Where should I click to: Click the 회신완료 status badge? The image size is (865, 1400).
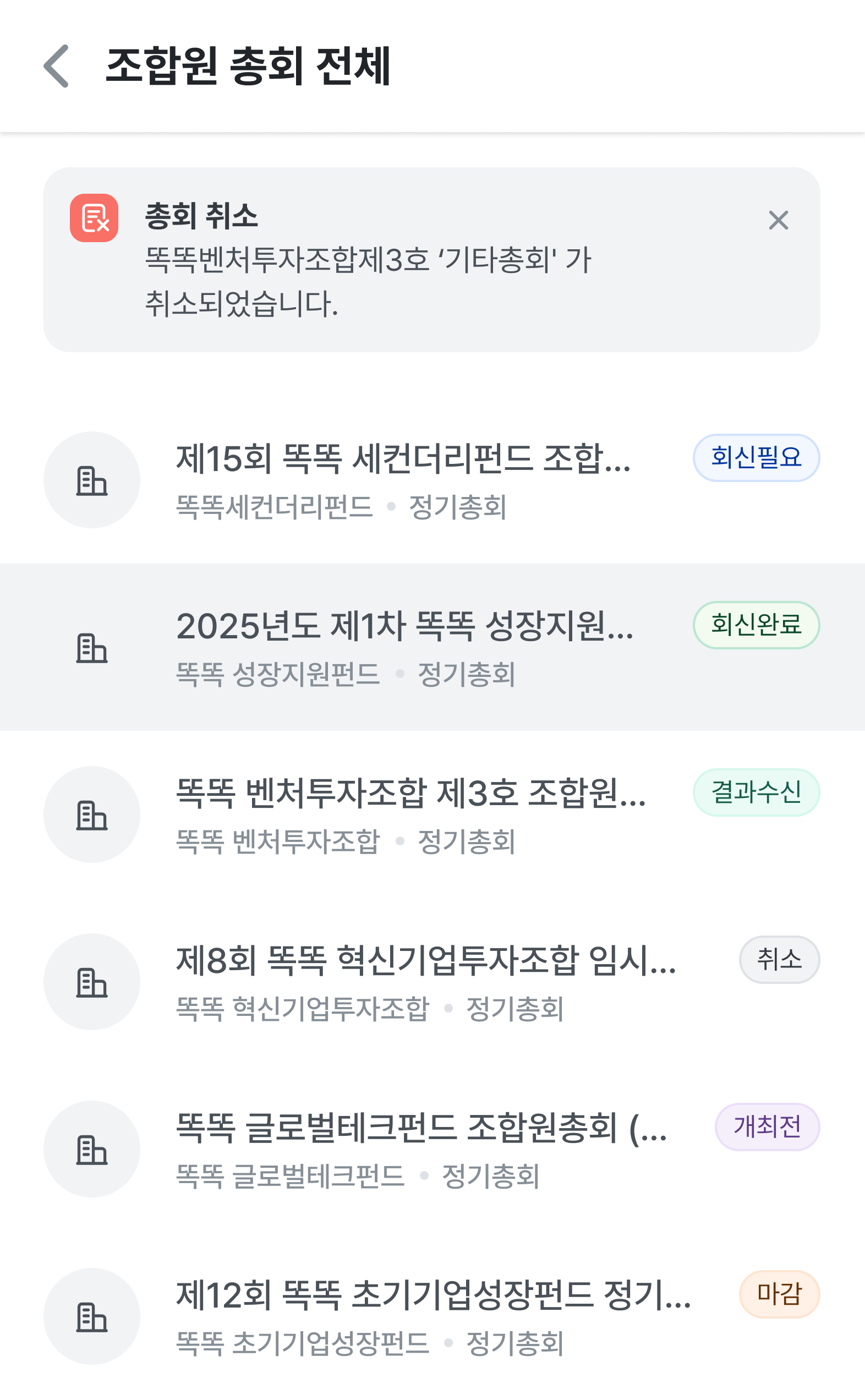(x=755, y=625)
